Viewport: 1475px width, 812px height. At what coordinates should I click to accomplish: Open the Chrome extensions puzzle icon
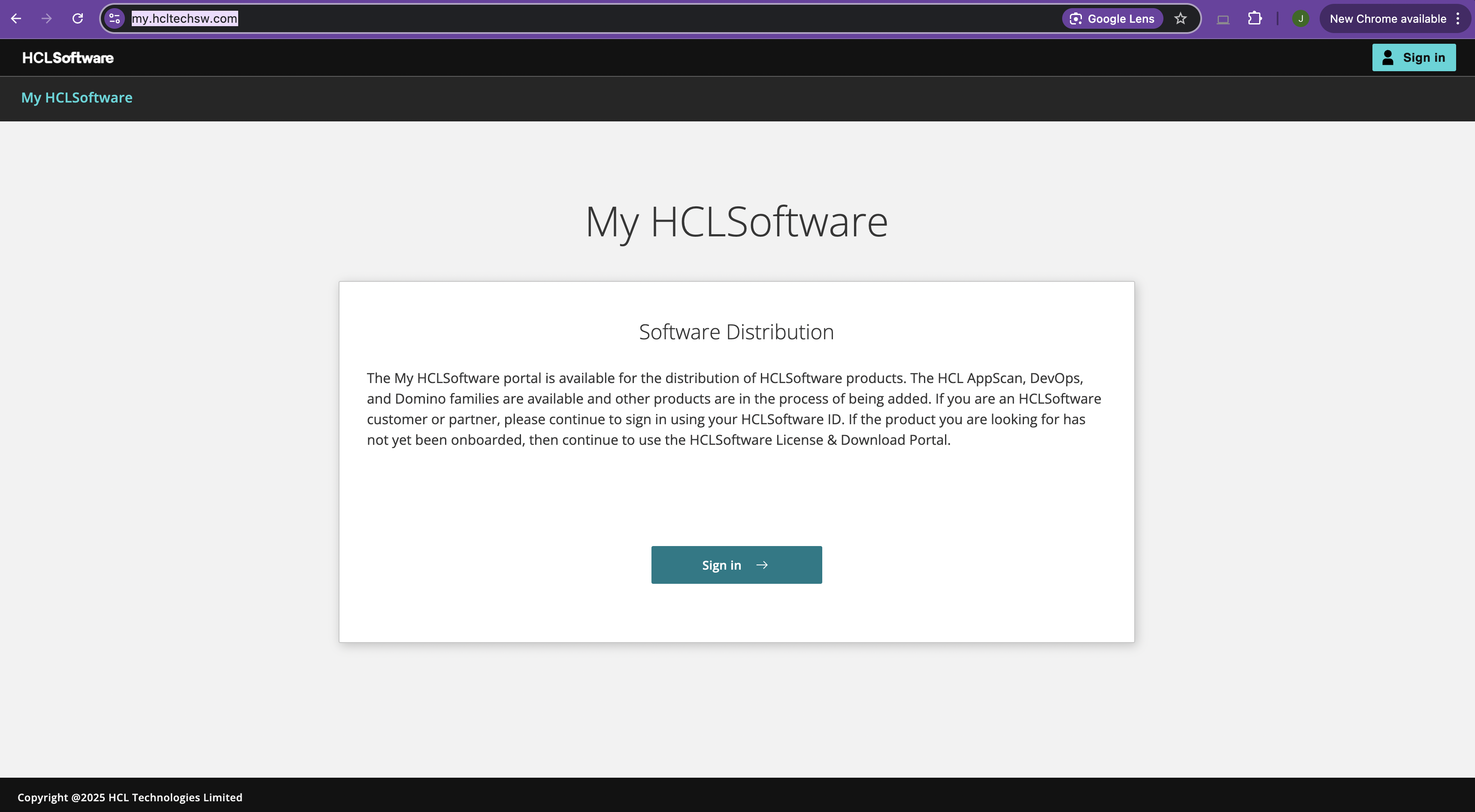1254,18
